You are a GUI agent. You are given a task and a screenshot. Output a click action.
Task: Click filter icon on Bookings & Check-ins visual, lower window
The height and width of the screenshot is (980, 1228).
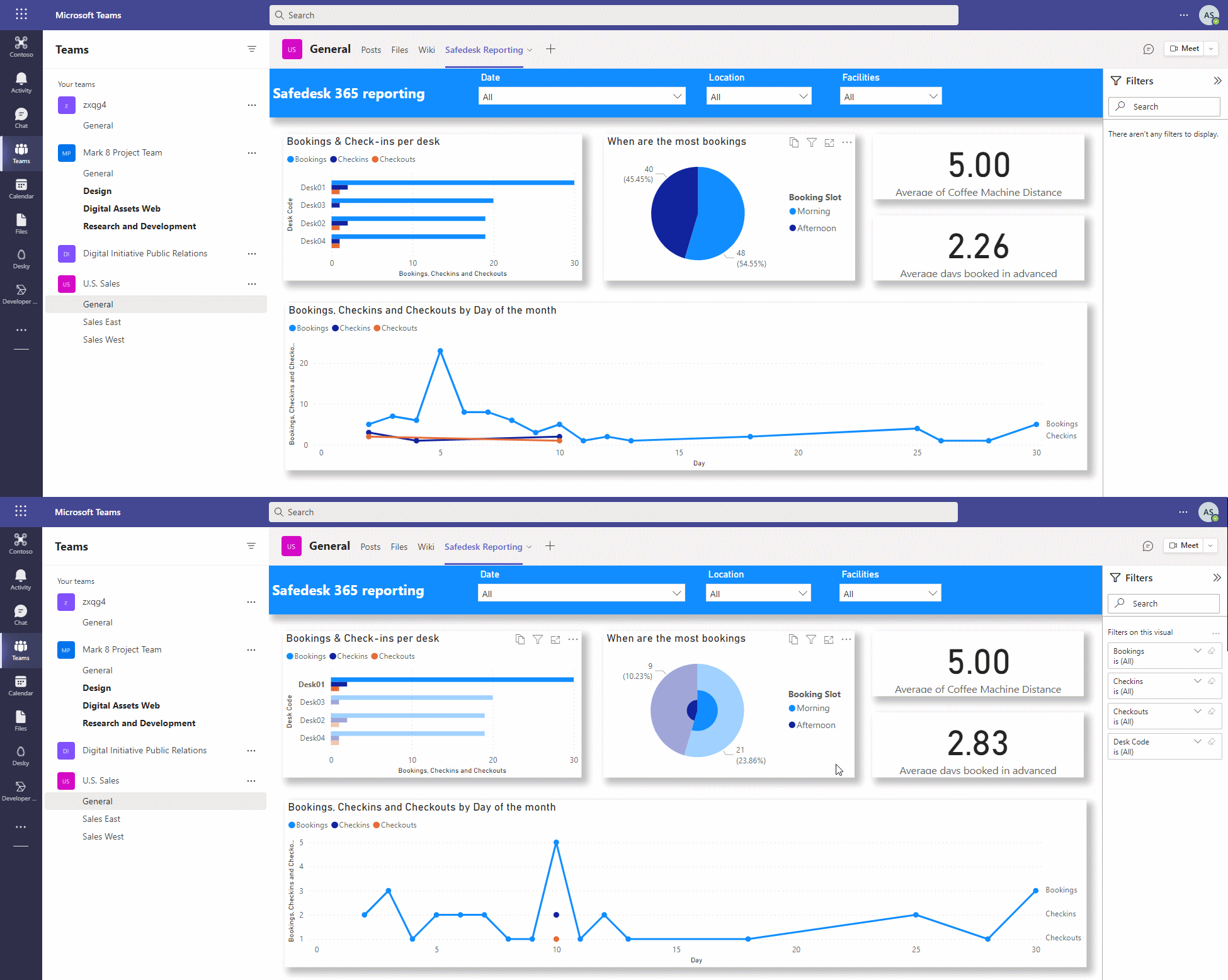pos(538,639)
